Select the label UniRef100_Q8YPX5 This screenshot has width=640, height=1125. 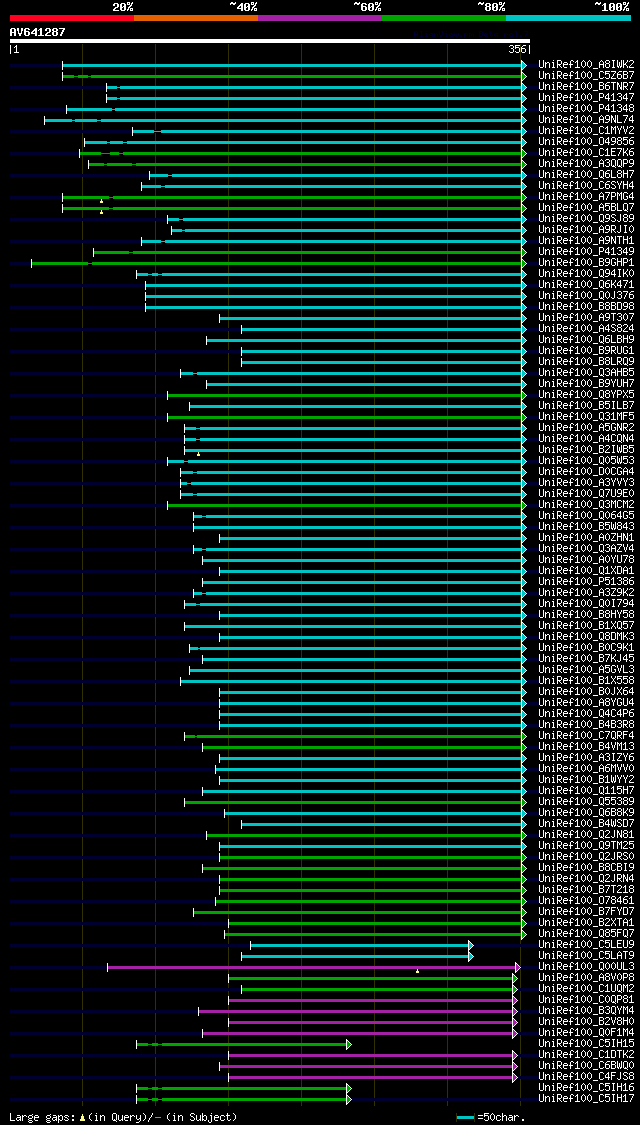586,395
